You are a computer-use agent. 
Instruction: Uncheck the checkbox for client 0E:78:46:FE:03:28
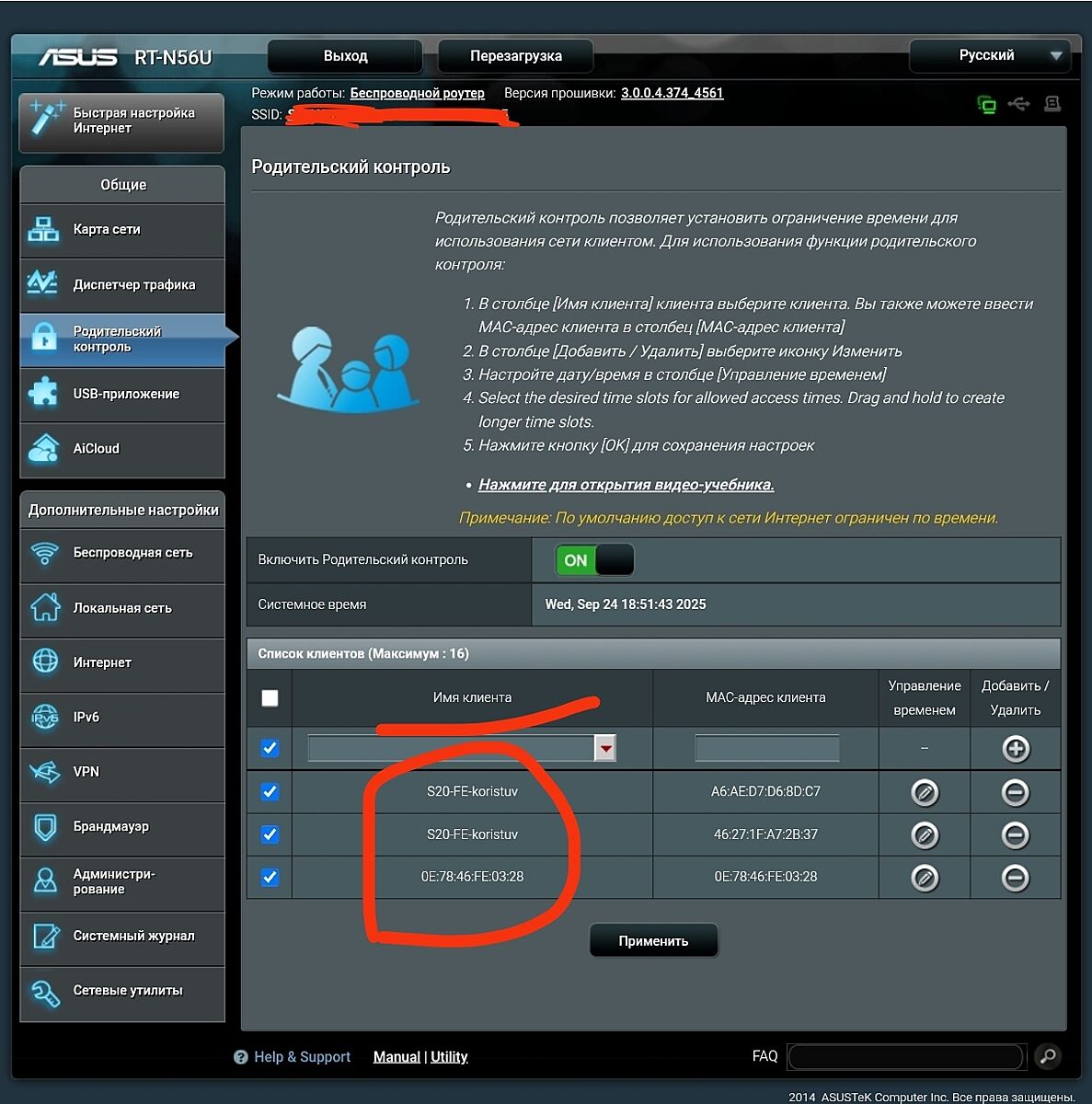tap(270, 878)
